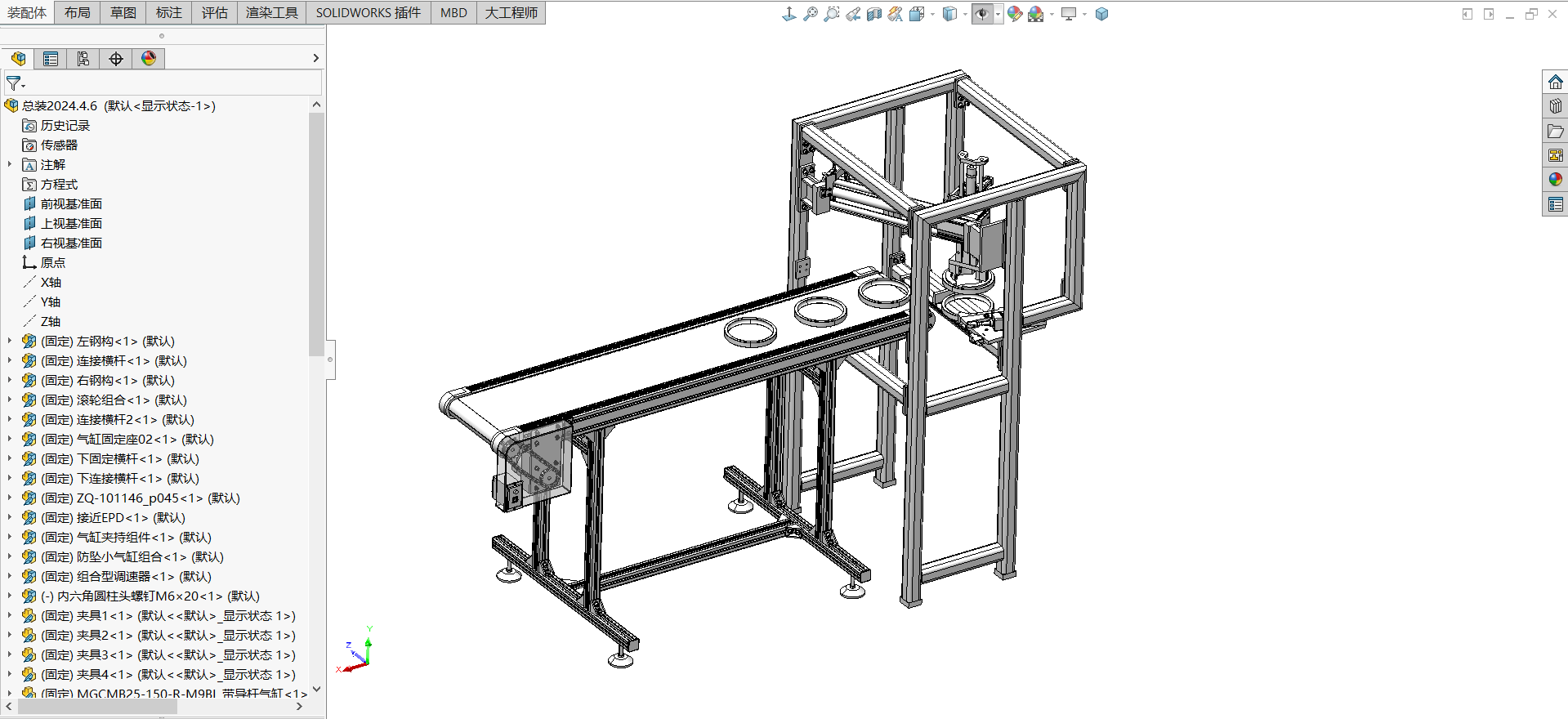The width and height of the screenshot is (1568, 719).
Task: Expand the 滚轮组合<1> component
Action: click(x=10, y=400)
